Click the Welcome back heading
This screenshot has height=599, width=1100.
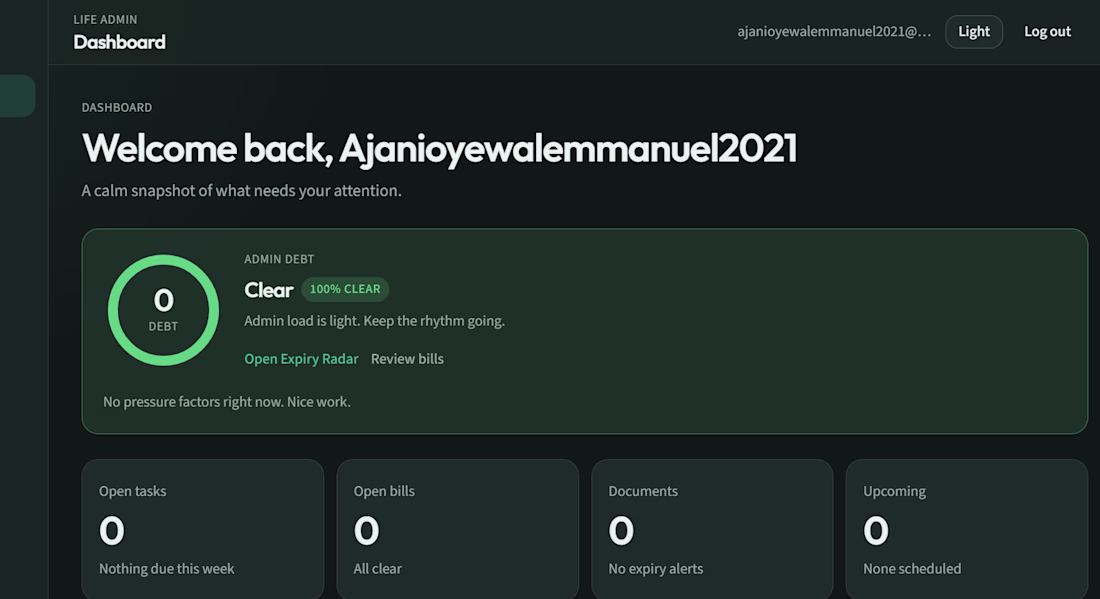click(x=439, y=148)
